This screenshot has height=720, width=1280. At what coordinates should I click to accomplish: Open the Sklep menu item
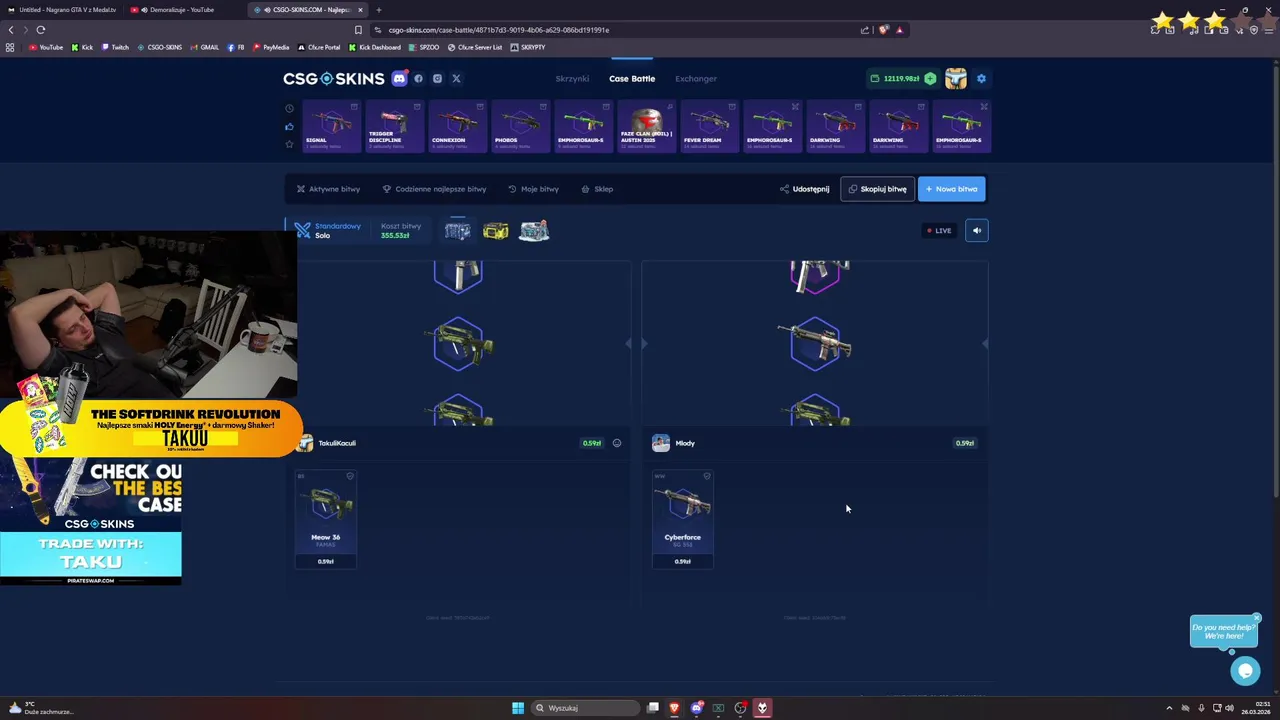pos(597,189)
